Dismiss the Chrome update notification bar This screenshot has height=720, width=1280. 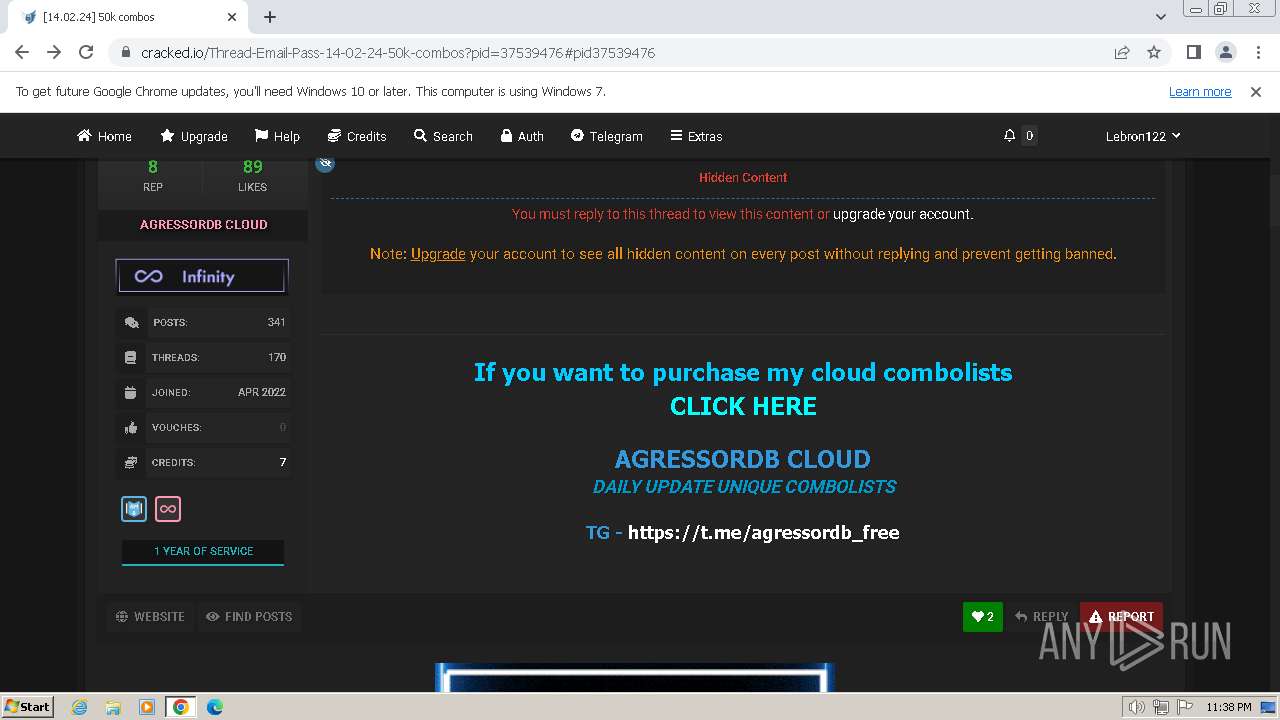pyautogui.click(x=1256, y=91)
